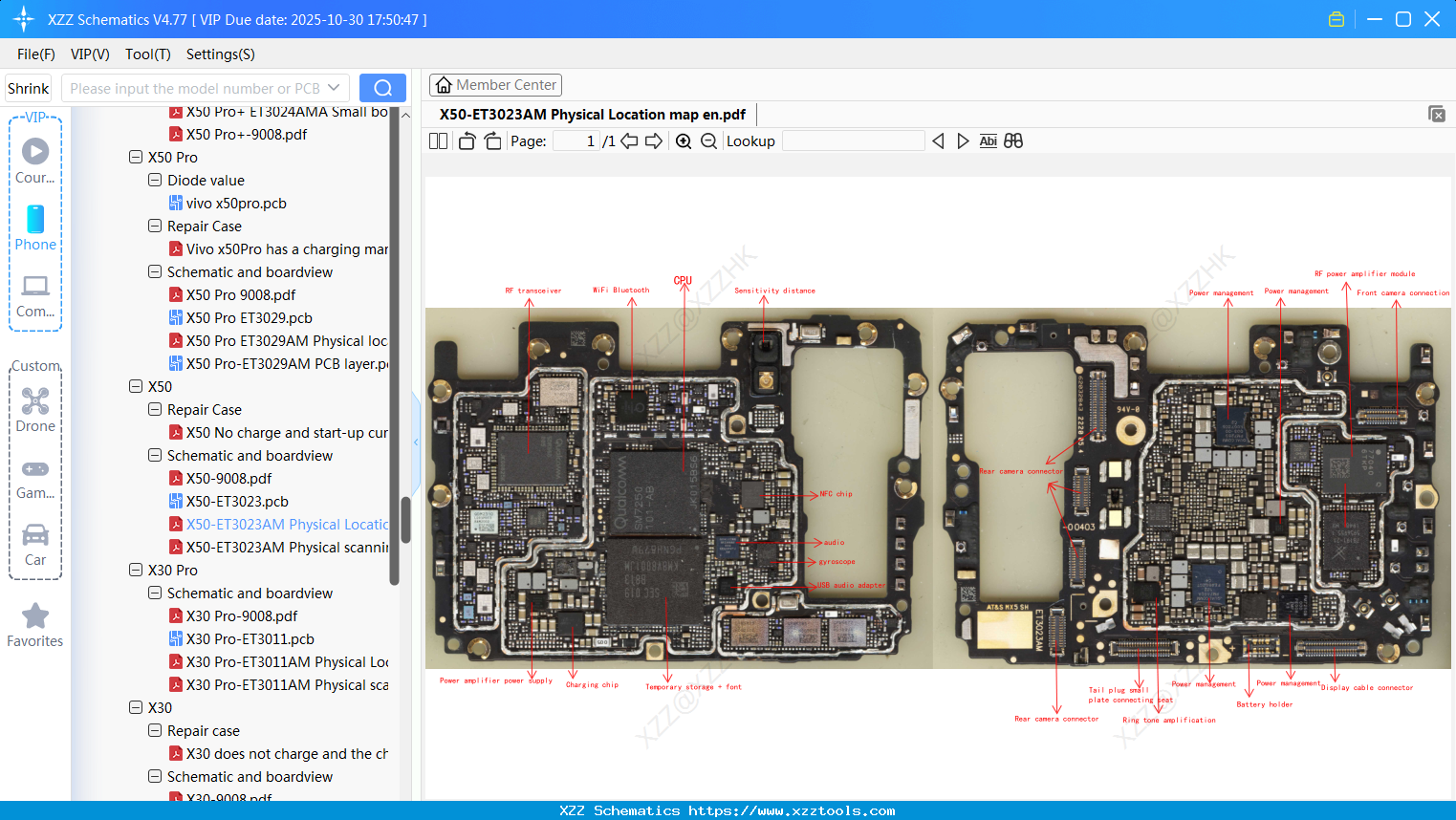The height and width of the screenshot is (820, 1456).
Task: Rotate the page counterclockwise
Action: (x=466, y=140)
